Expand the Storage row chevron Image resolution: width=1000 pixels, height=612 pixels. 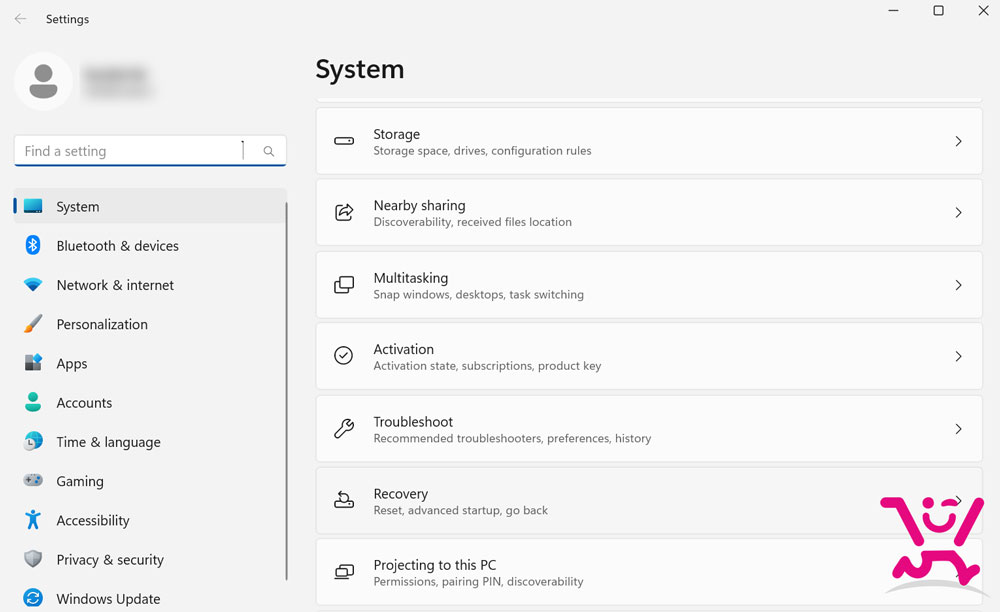(x=958, y=141)
